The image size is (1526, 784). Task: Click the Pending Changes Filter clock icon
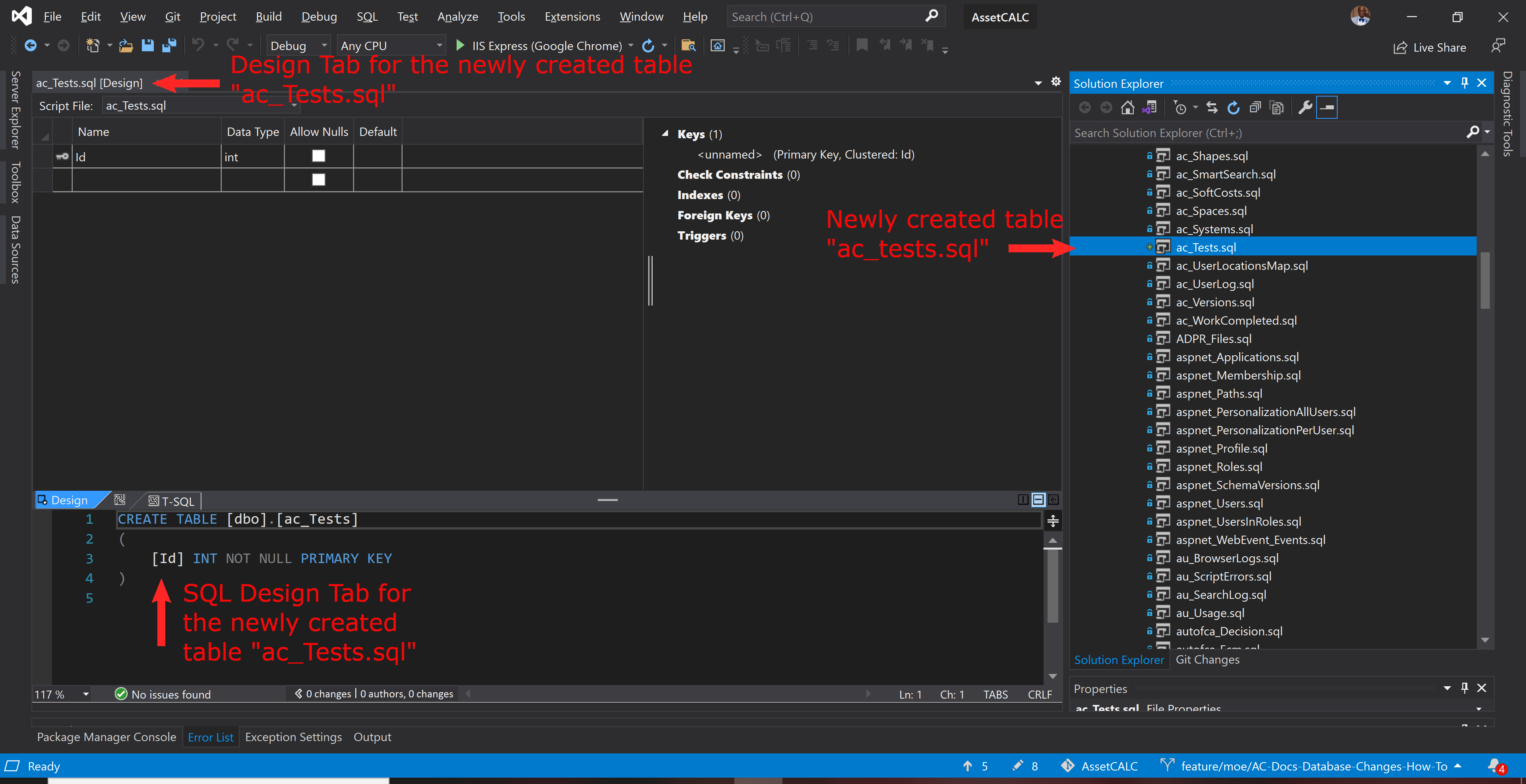coord(1179,108)
